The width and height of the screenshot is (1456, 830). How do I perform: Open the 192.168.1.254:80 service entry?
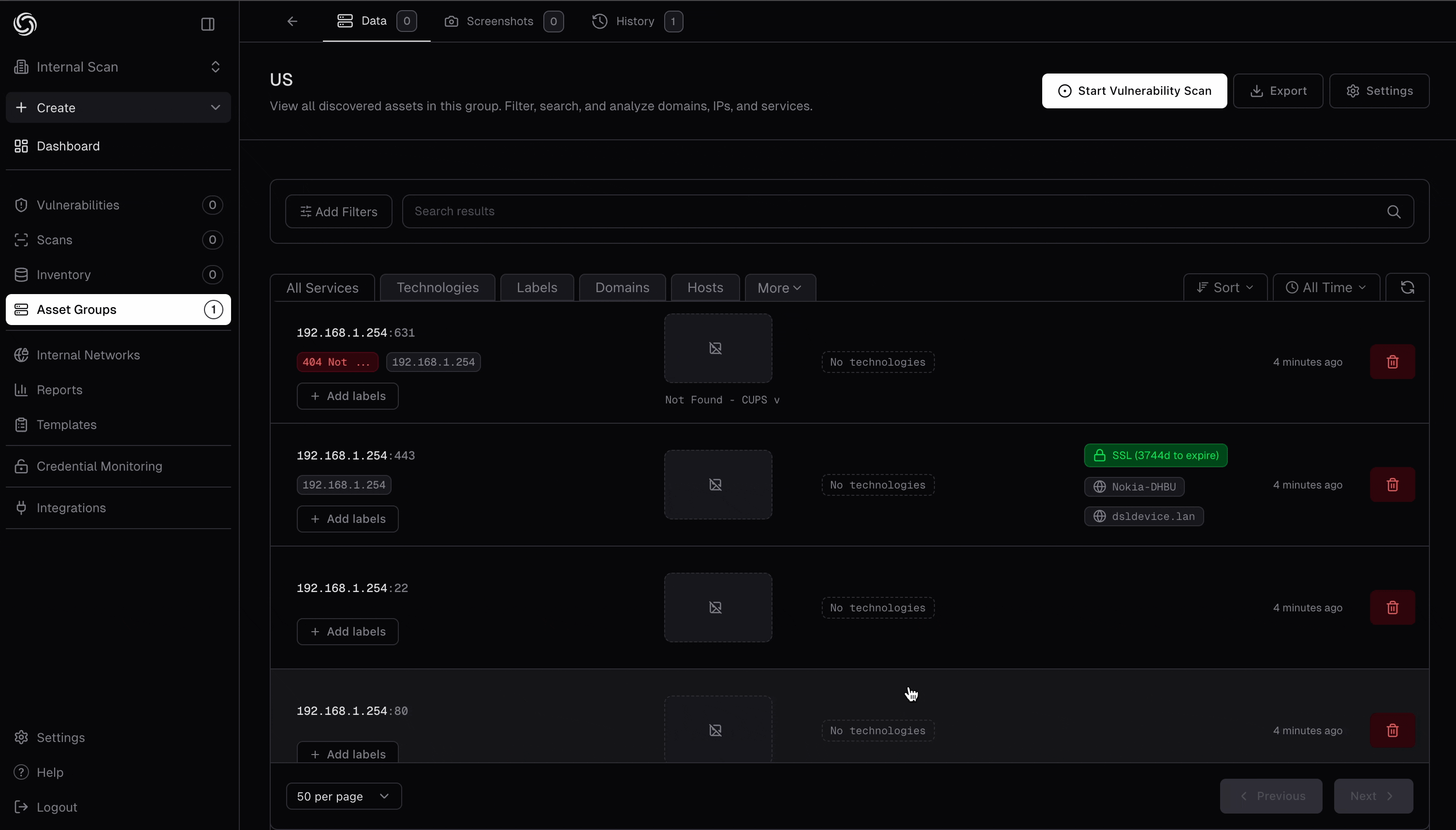[x=352, y=711]
